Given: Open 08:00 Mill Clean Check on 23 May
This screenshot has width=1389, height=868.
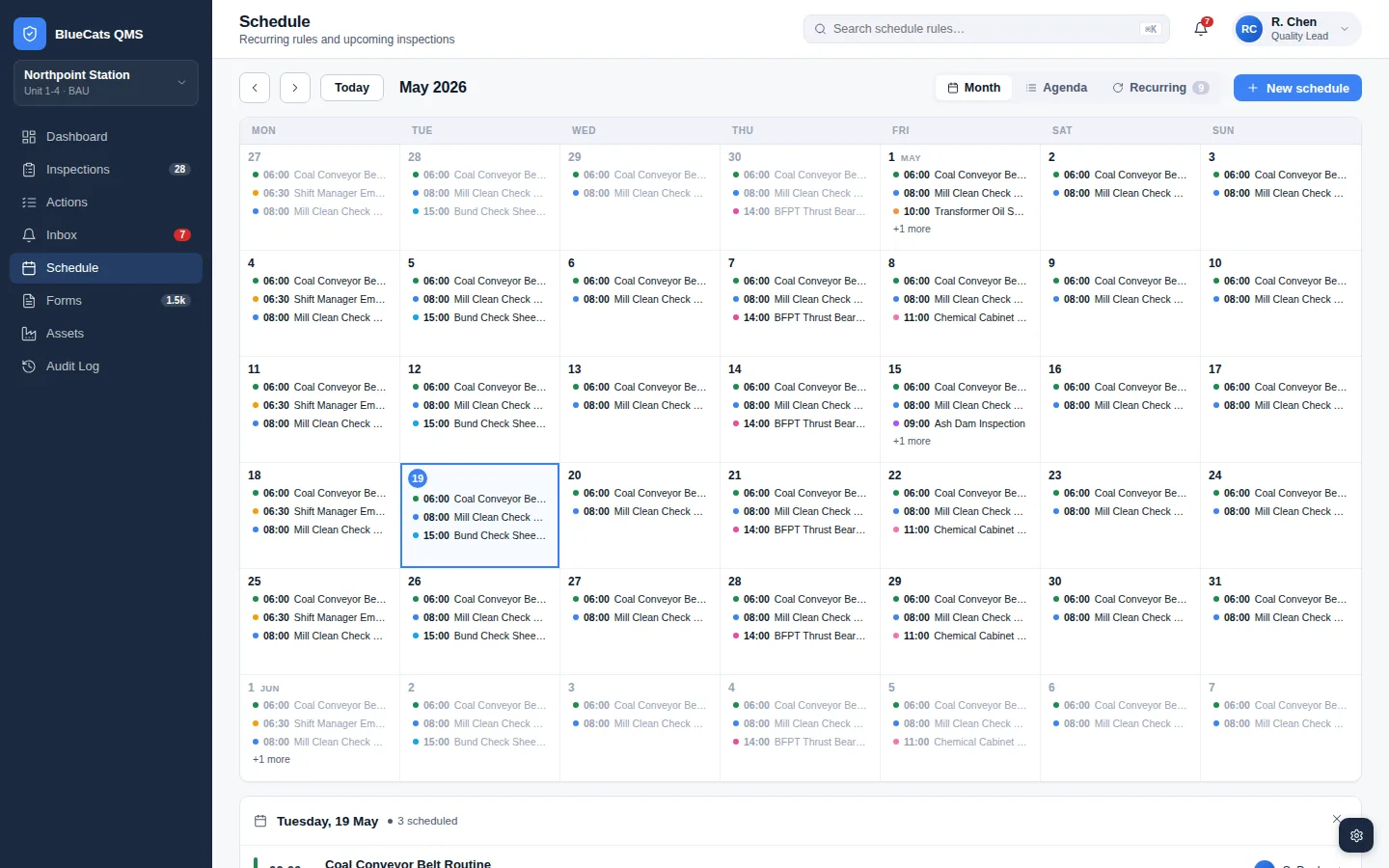Looking at the screenshot, I should 1120,511.
